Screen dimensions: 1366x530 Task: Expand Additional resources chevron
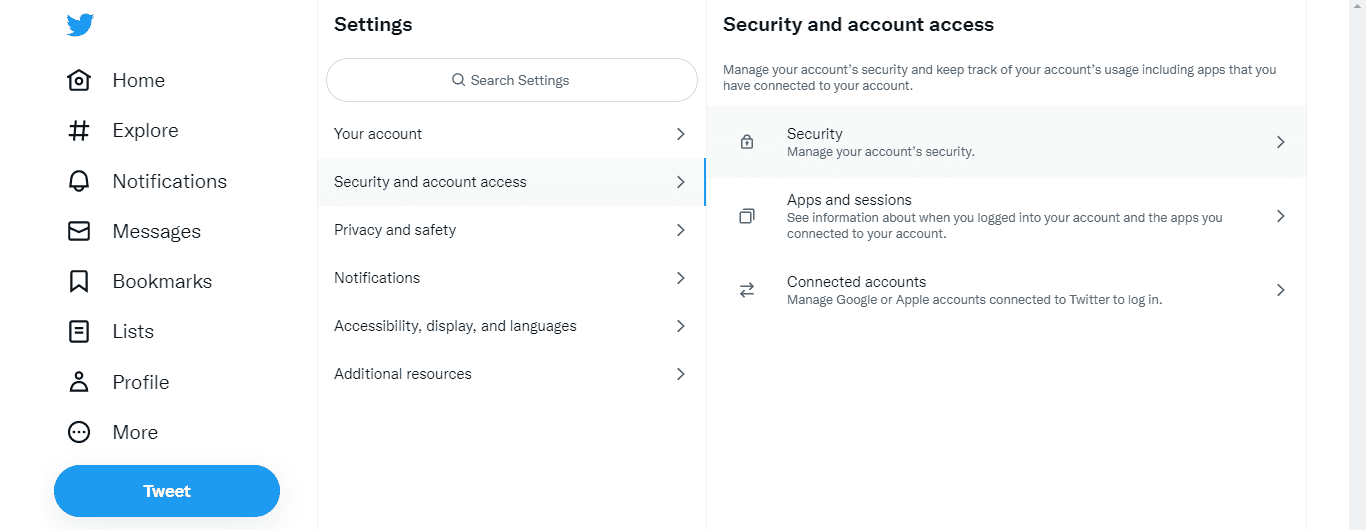(680, 374)
